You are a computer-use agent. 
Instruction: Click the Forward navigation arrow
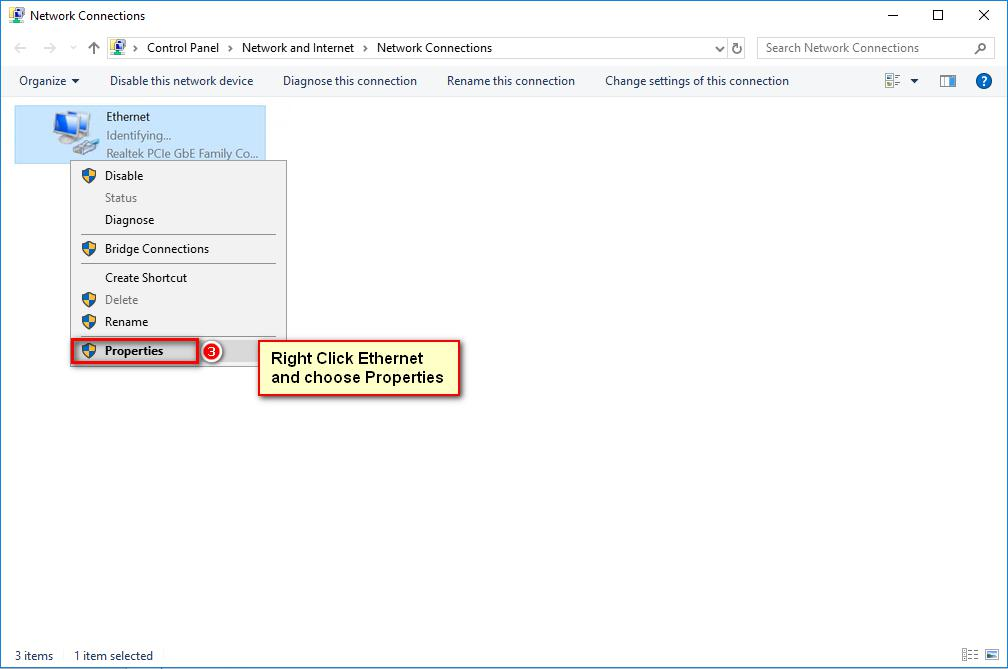[x=50, y=48]
